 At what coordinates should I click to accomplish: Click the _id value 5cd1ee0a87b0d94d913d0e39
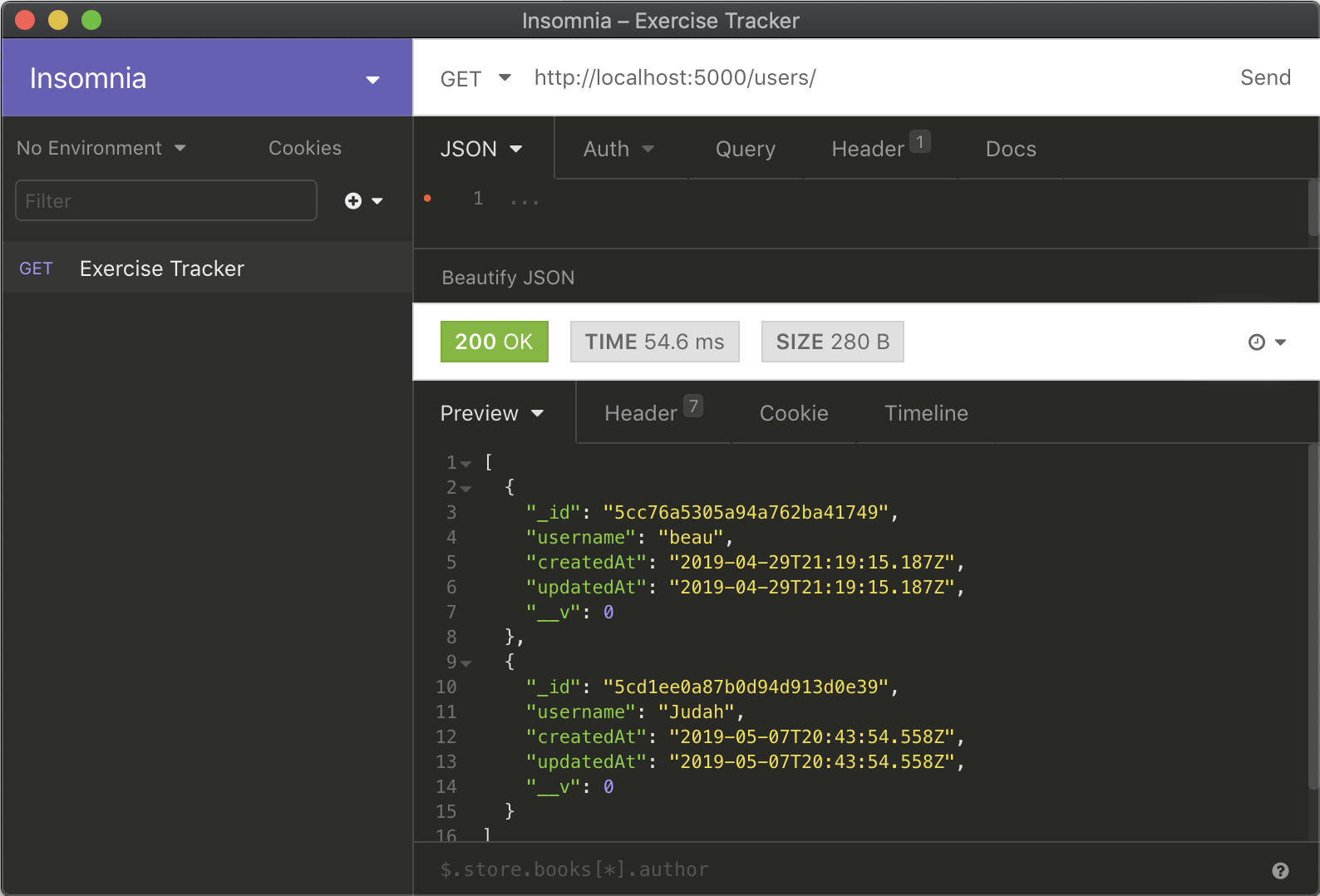[x=746, y=687]
